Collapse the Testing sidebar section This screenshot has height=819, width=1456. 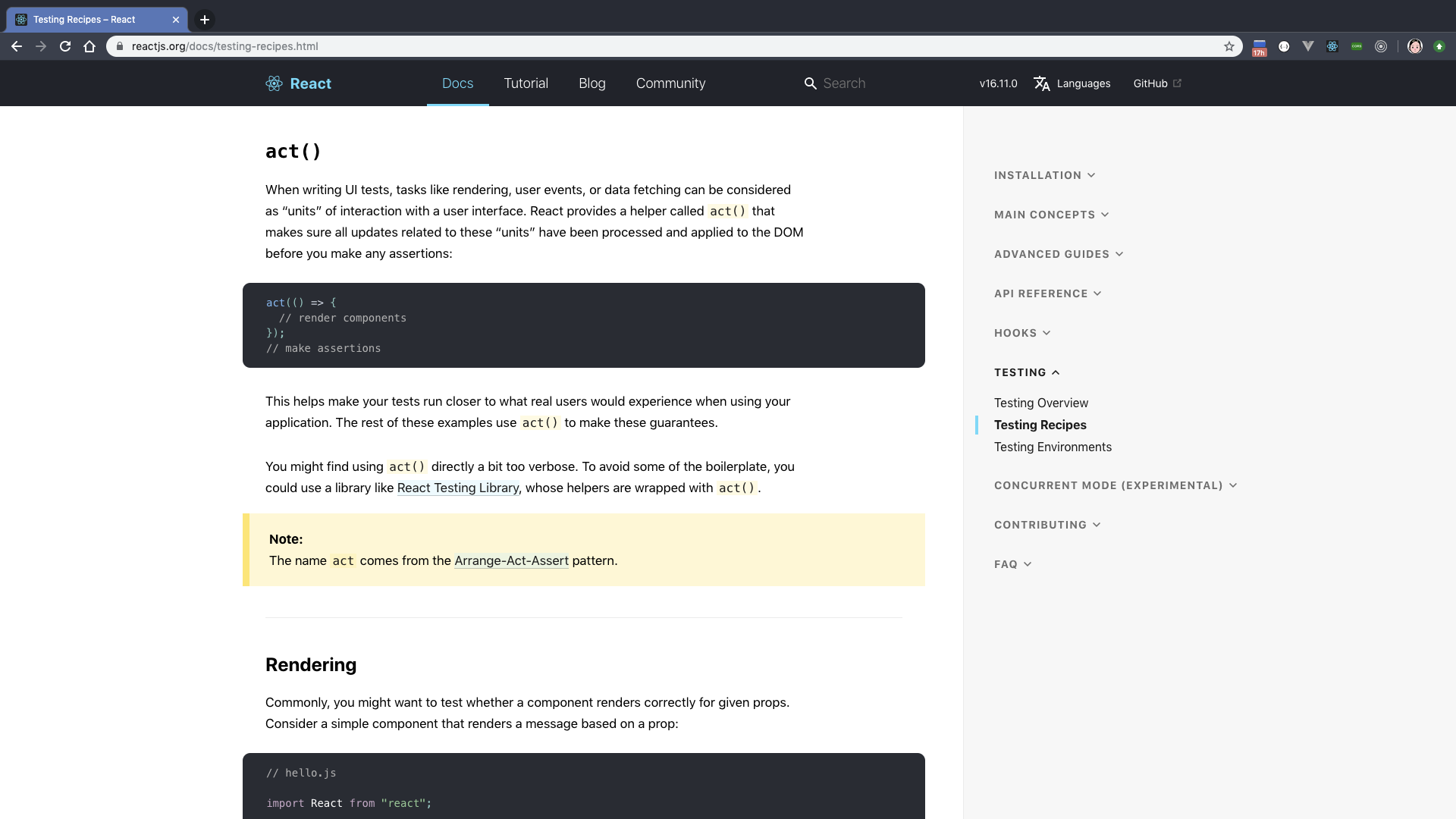pyautogui.click(x=1026, y=372)
